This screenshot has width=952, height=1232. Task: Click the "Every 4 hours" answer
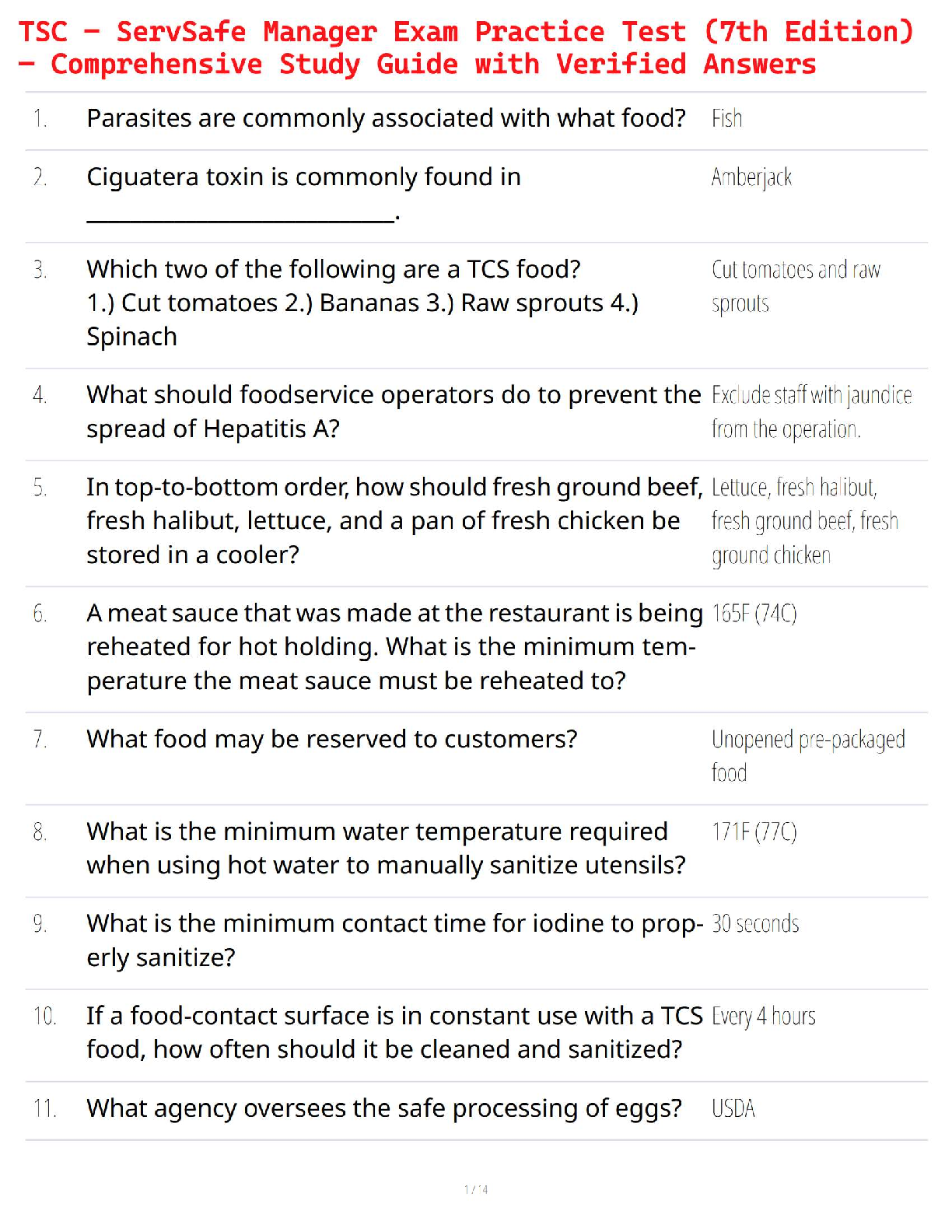763,1017
